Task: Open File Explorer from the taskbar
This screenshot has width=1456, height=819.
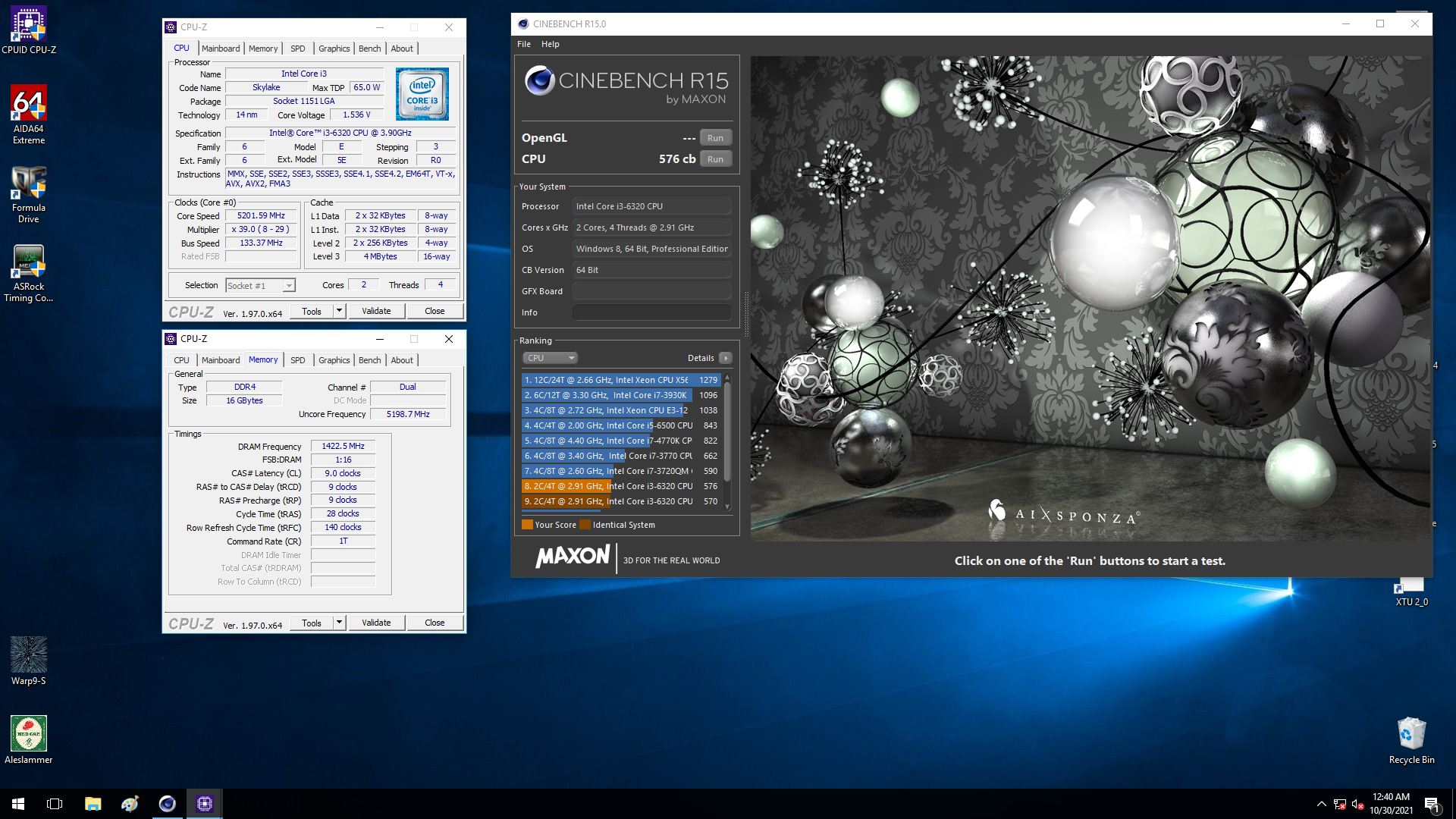Action: click(93, 804)
